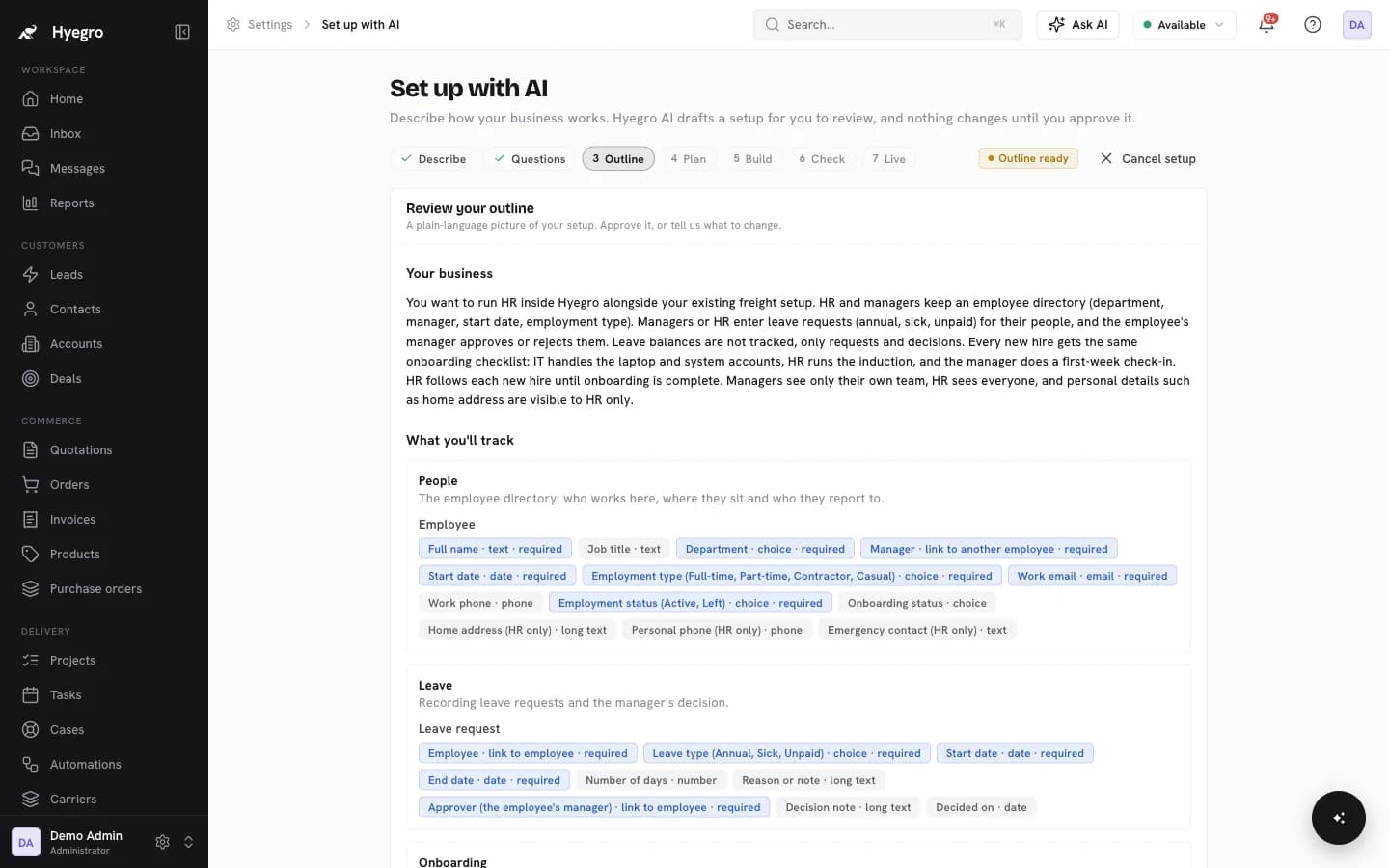This screenshot has height=868, width=1389.
Task: Open Orders page
Action: pyautogui.click(x=104, y=484)
